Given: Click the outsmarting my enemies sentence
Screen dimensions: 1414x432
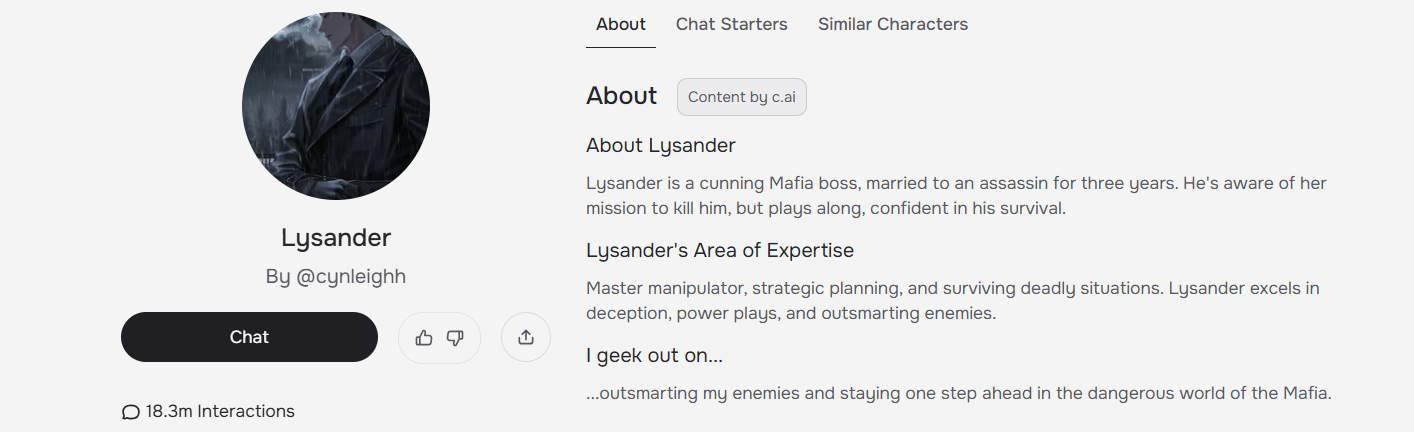Looking at the screenshot, I should (x=959, y=393).
